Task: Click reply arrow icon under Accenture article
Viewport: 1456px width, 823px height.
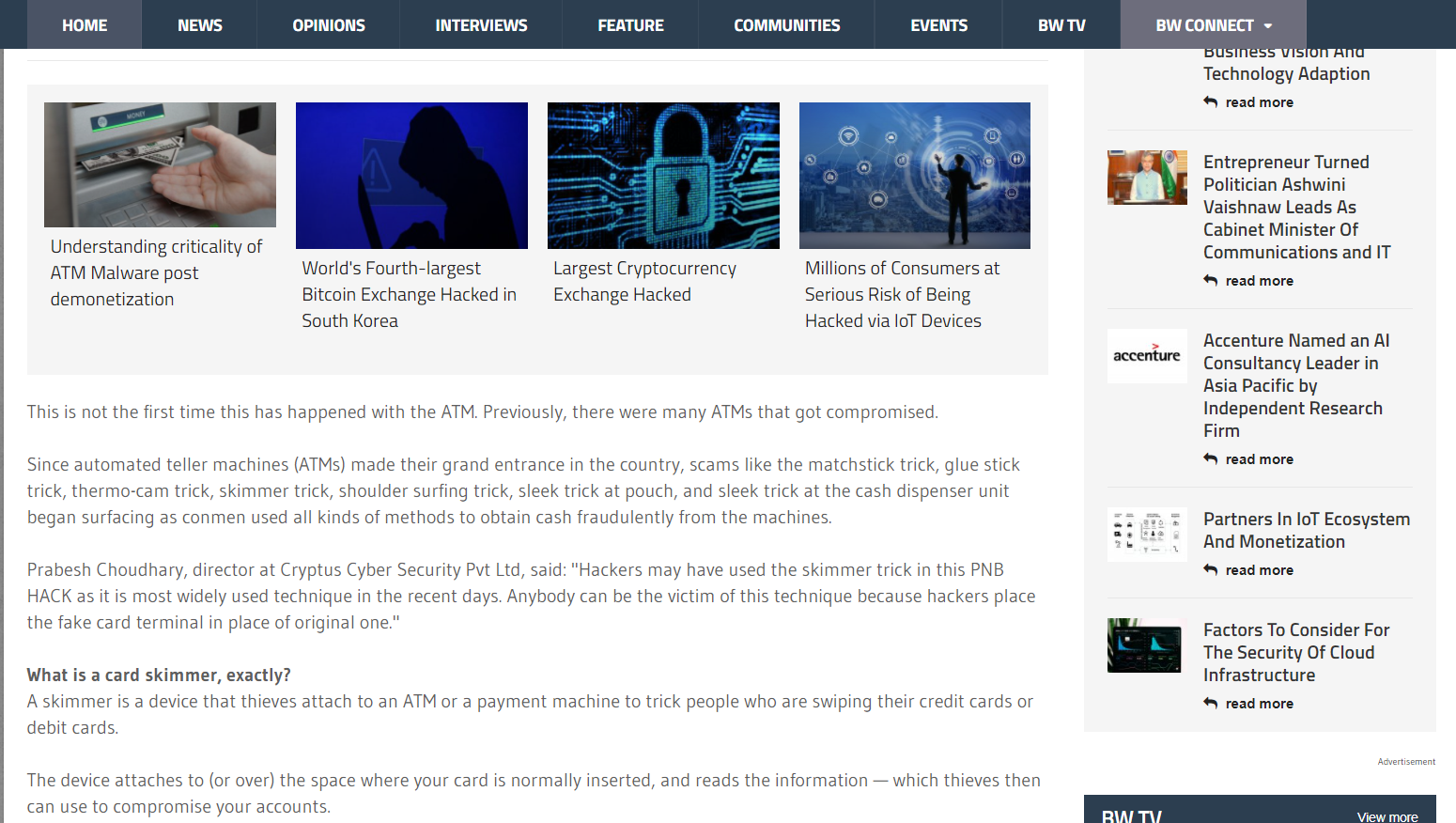Action: (1211, 458)
